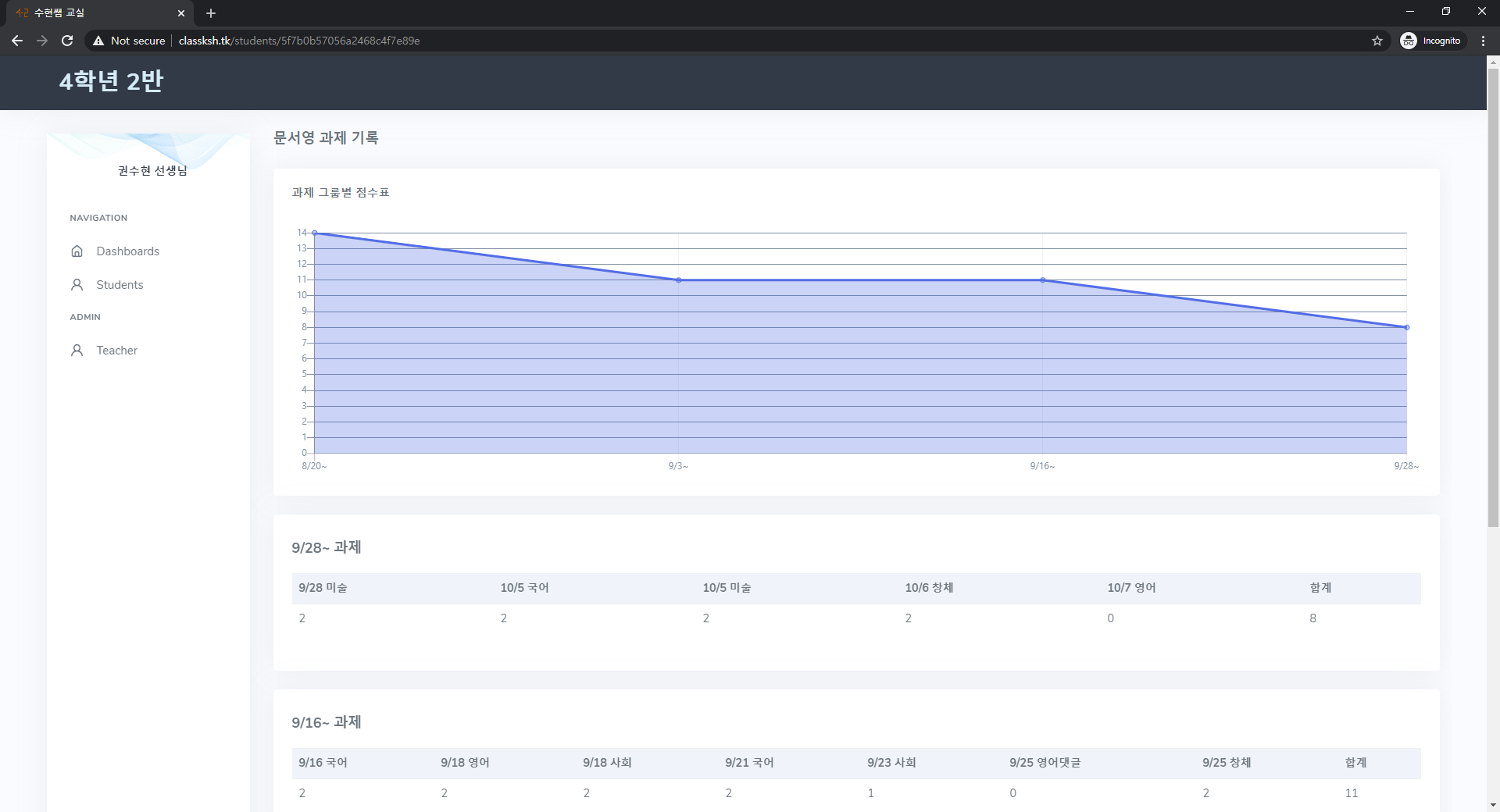Screen dimensions: 1500x812
Task: Click the browser forward arrow
Action: (42, 41)
